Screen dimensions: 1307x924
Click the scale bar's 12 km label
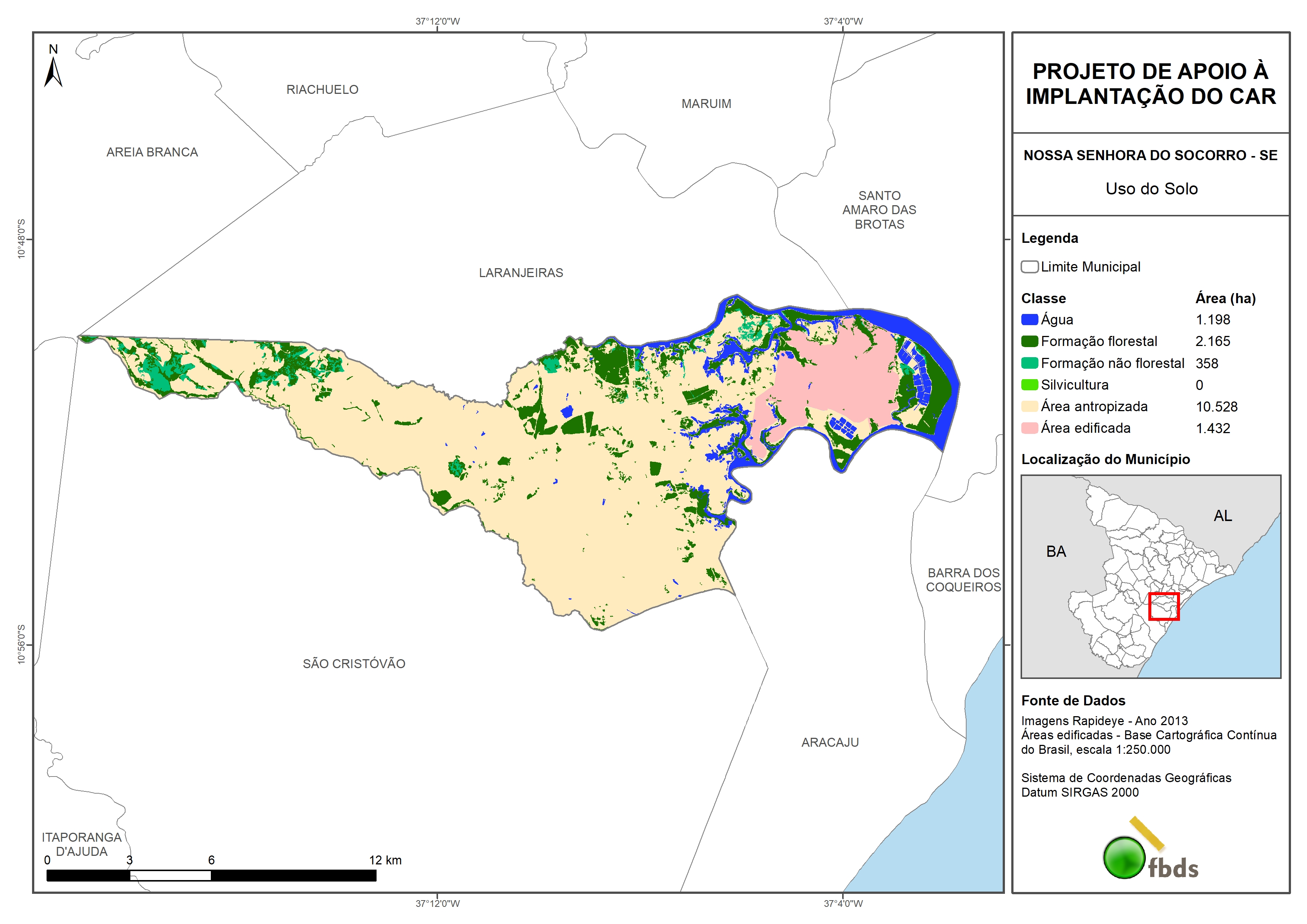(385, 860)
